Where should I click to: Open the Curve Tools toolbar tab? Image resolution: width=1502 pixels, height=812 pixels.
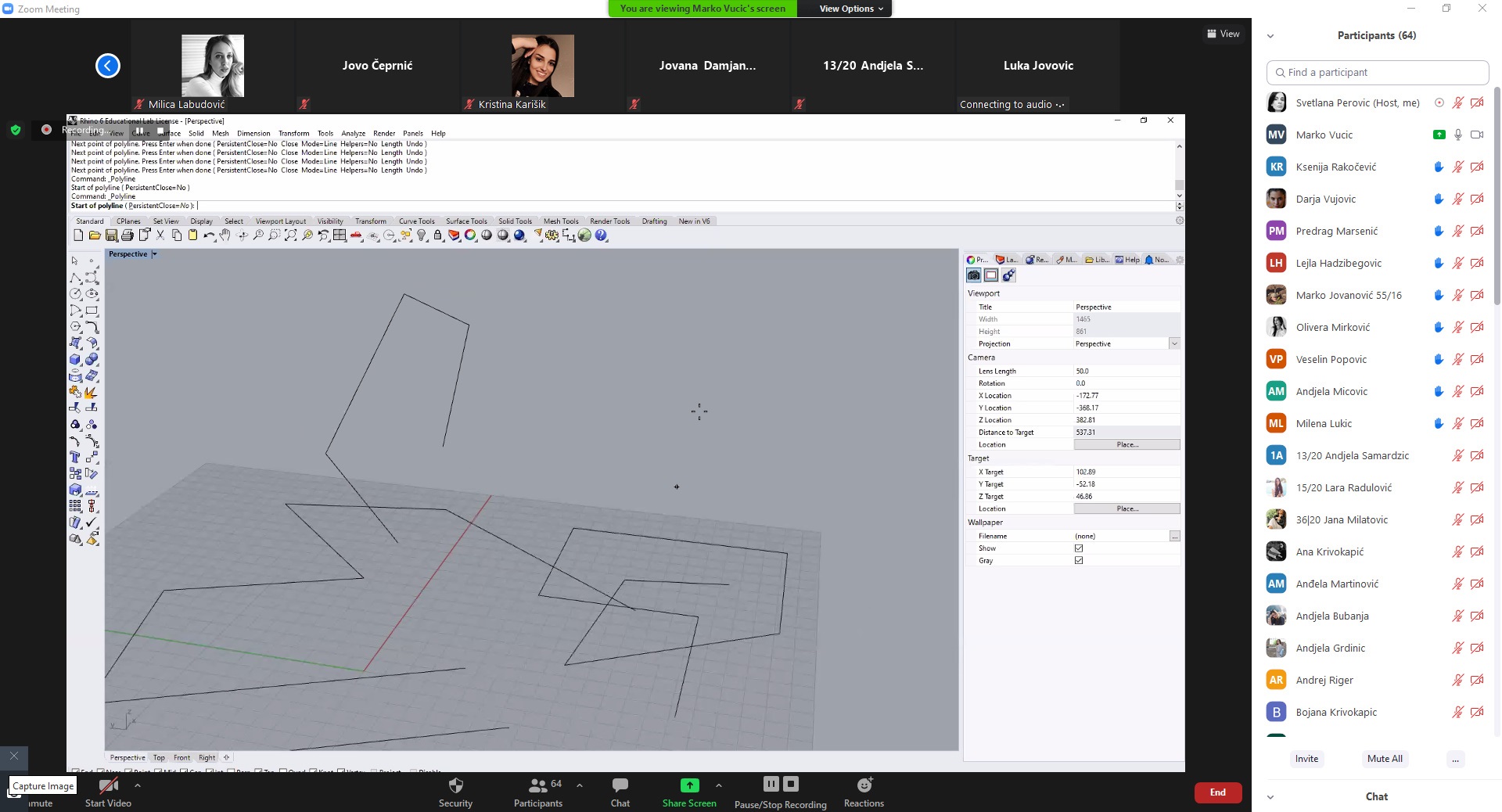click(416, 221)
